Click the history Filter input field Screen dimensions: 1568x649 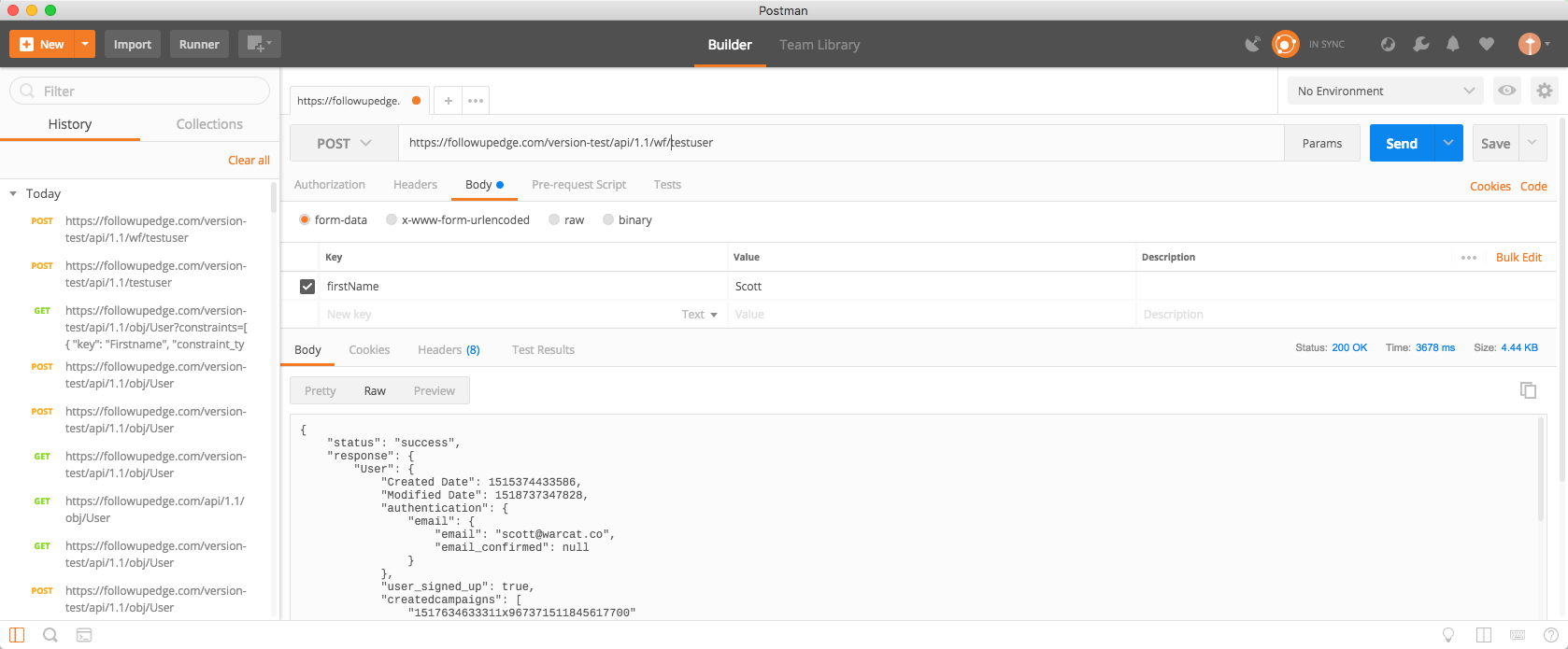tap(140, 92)
